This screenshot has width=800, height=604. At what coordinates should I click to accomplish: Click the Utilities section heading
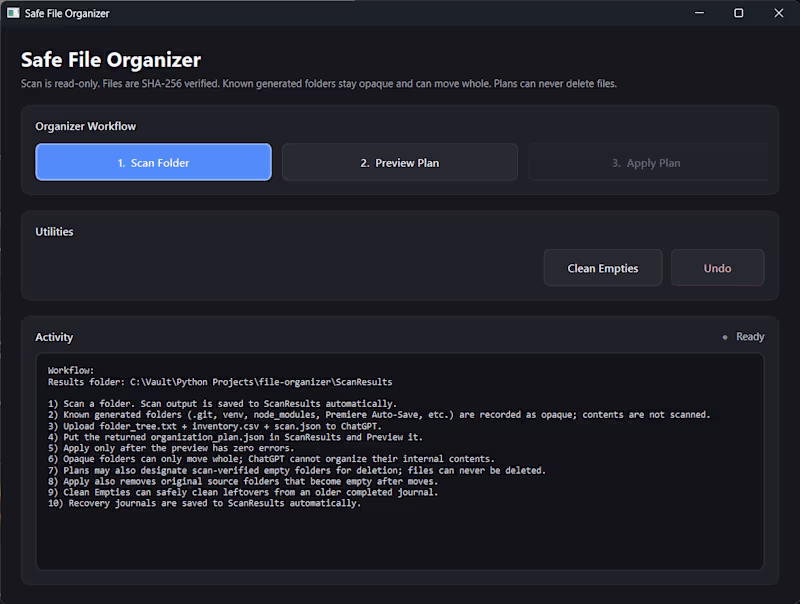click(x=54, y=232)
